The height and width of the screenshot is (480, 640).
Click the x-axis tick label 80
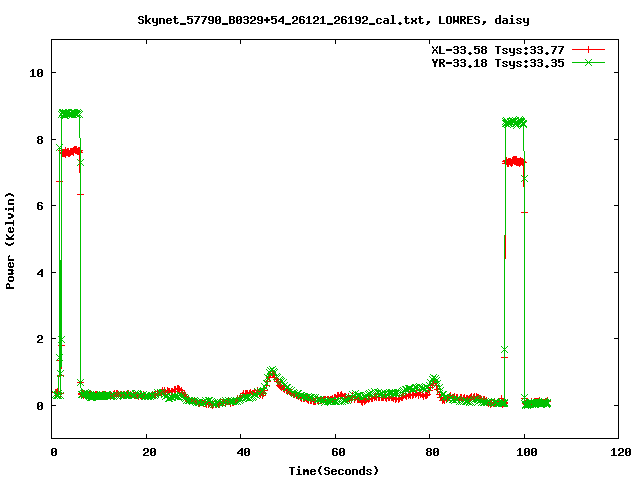[x=432, y=452]
